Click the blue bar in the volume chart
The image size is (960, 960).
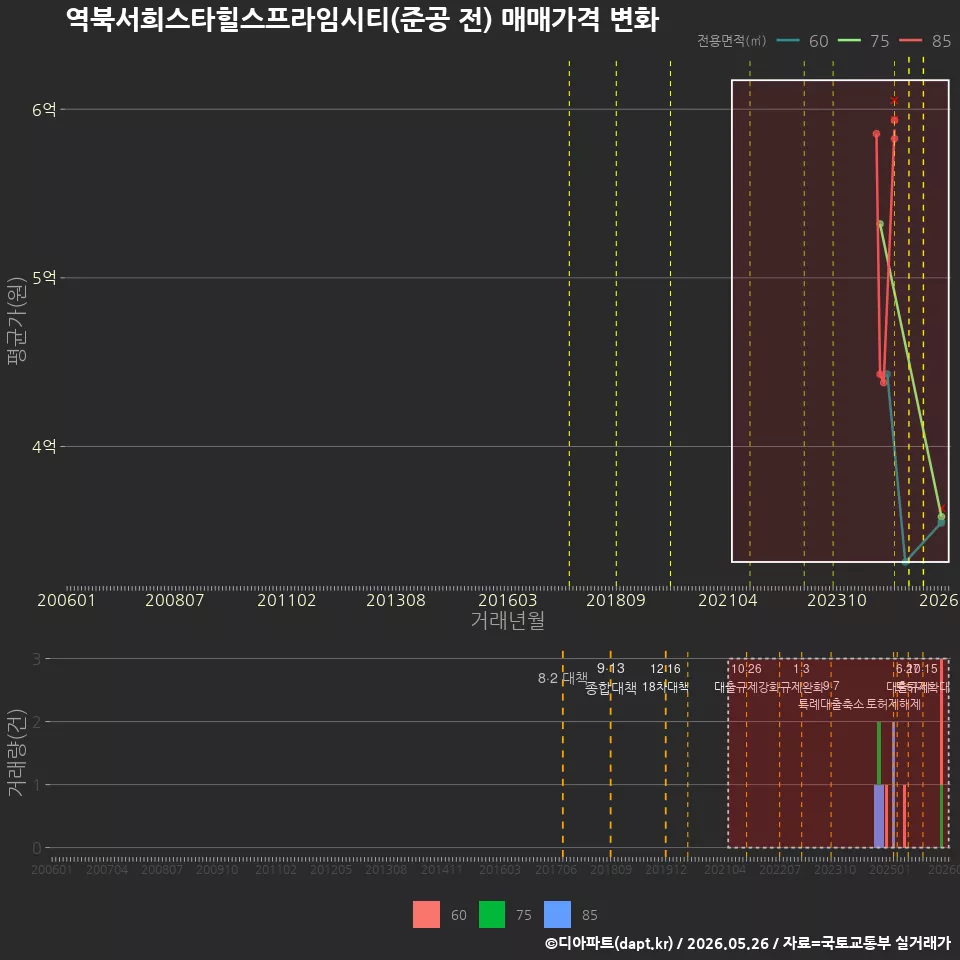pyautogui.click(x=879, y=816)
